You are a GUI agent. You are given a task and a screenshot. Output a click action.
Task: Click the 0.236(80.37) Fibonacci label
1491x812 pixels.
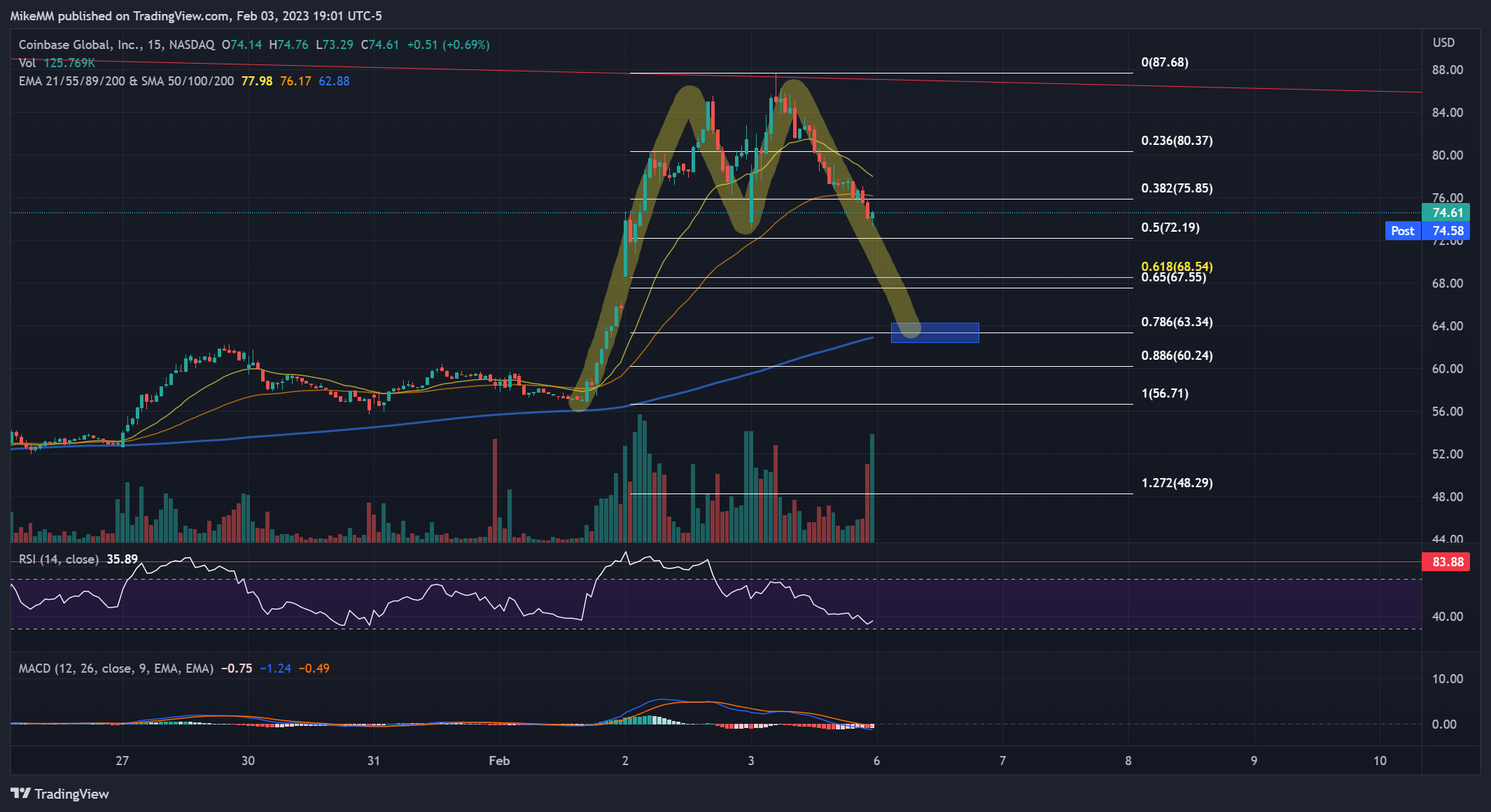1177,141
